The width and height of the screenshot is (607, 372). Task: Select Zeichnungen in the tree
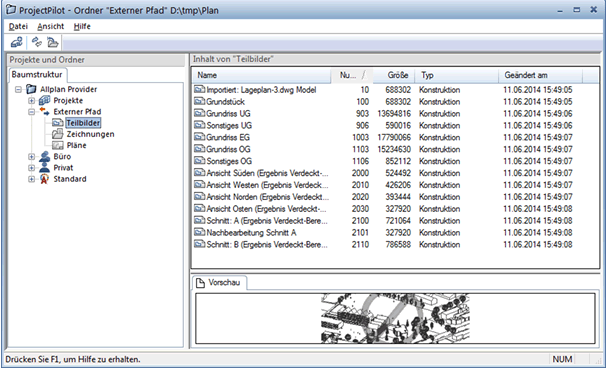pos(91,134)
